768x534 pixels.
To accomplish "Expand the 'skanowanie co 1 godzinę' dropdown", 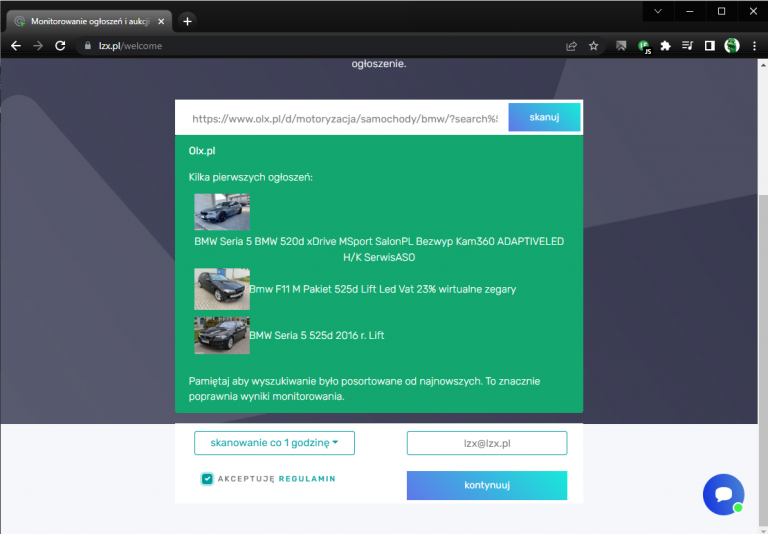I will [274, 443].
